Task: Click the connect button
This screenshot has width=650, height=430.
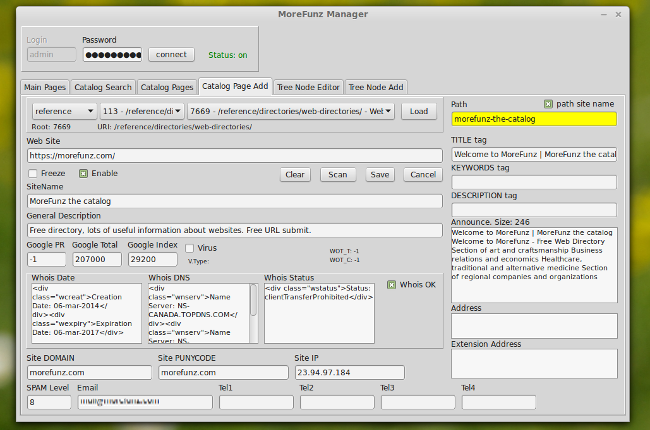Action: (171, 54)
